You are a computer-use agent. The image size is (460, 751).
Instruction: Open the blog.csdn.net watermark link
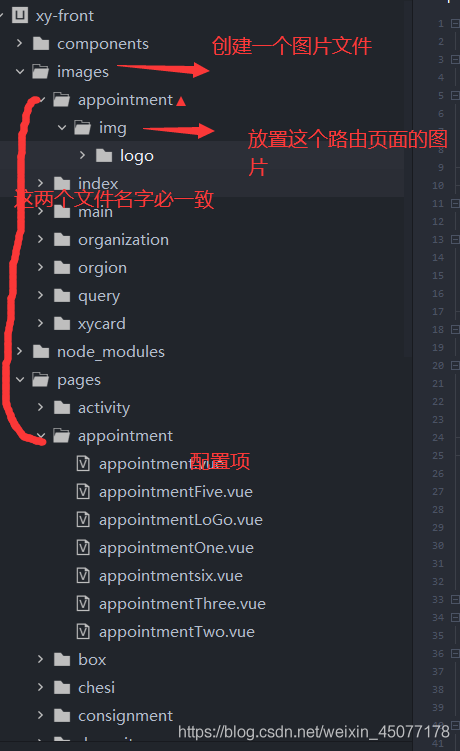tap(314, 732)
